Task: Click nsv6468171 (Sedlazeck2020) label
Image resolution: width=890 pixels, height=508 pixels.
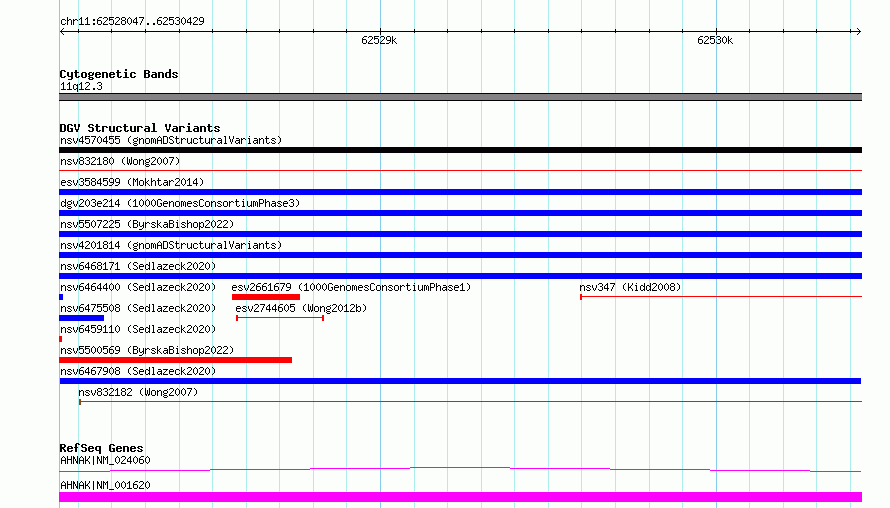Action: (x=138, y=266)
